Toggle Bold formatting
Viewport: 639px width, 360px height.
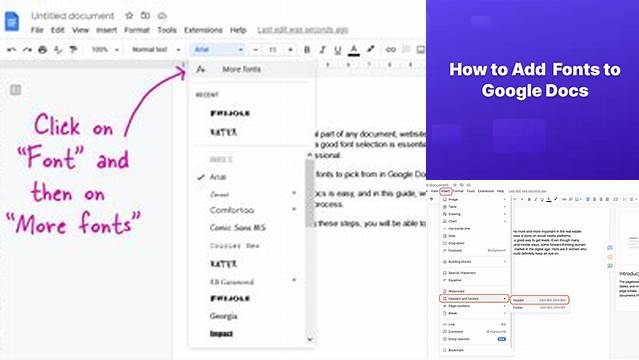[x=307, y=50]
